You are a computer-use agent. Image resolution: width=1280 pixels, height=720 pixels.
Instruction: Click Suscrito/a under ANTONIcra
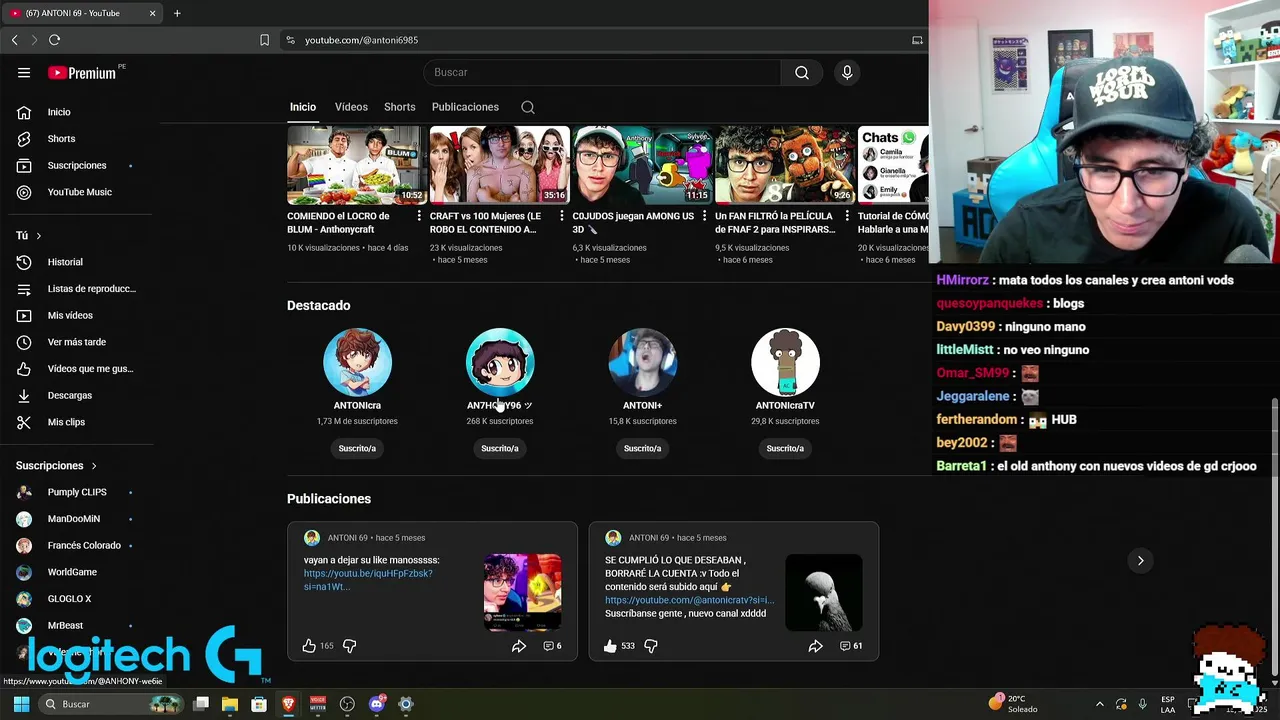click(x=357, y=449)
